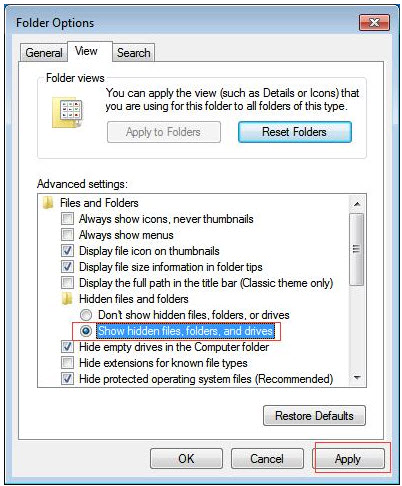
Task: Click the Files and Folders folder icon
Action: 48,203
